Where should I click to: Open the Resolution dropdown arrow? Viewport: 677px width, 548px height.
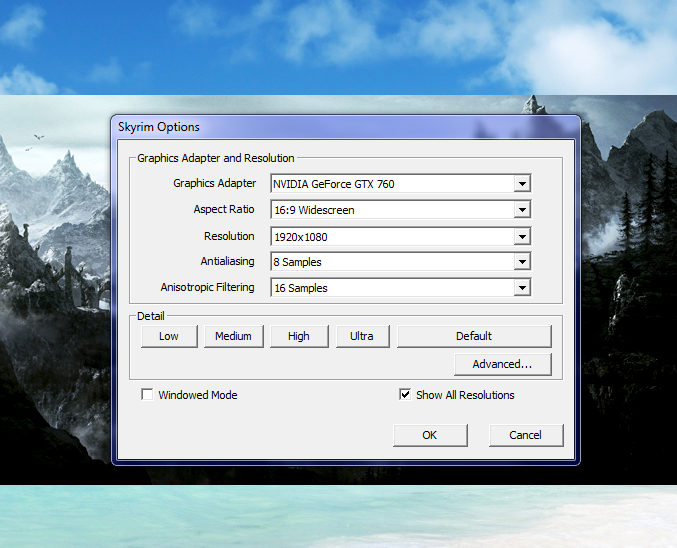(522, 237)
